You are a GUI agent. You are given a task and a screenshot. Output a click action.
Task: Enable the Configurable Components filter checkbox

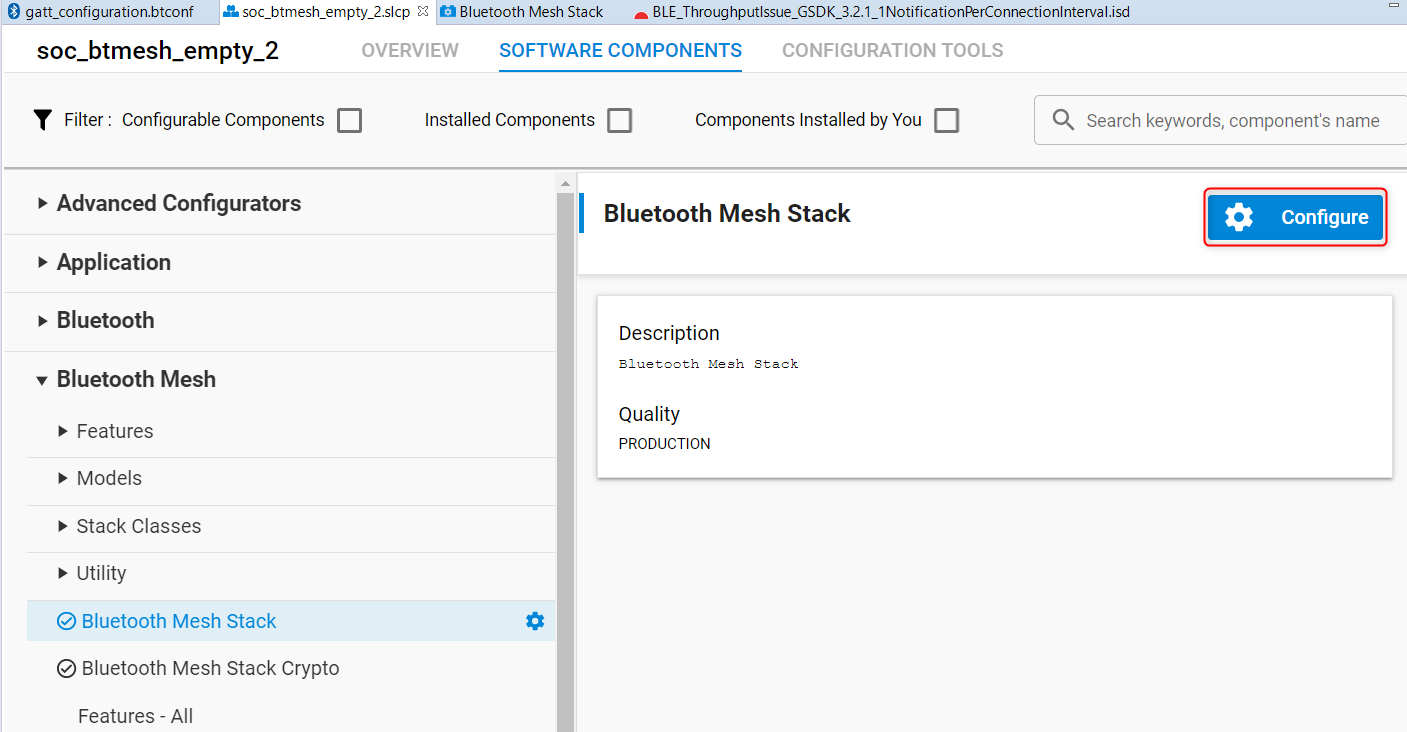click(349, 120)
